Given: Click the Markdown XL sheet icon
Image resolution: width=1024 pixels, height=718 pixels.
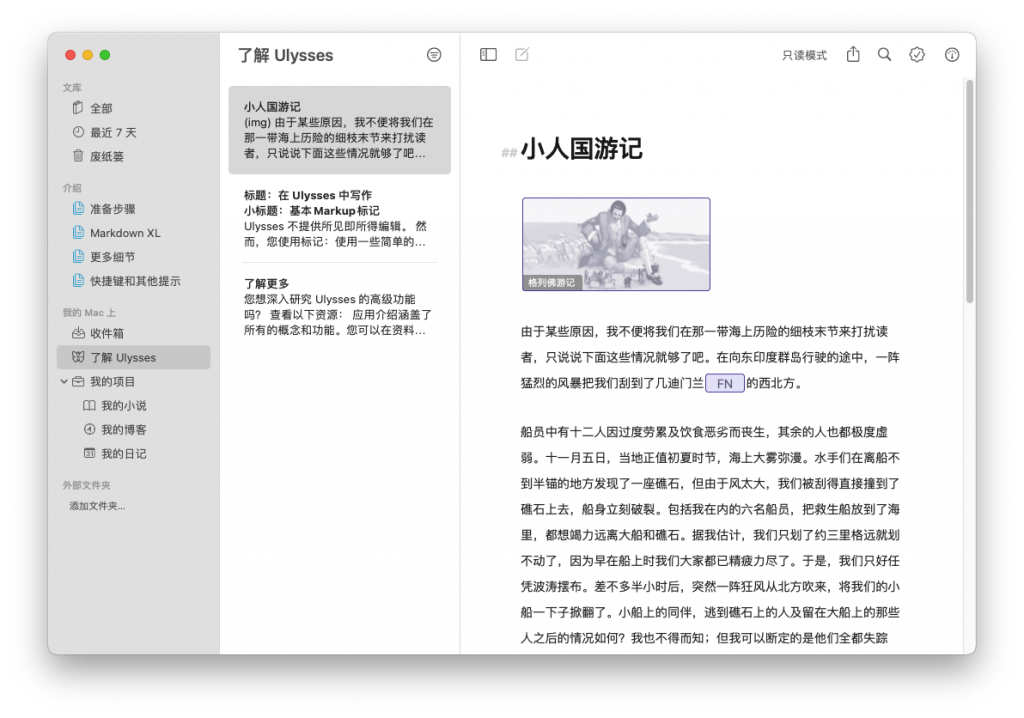Looking at the screenshot, I should [78, 233].
